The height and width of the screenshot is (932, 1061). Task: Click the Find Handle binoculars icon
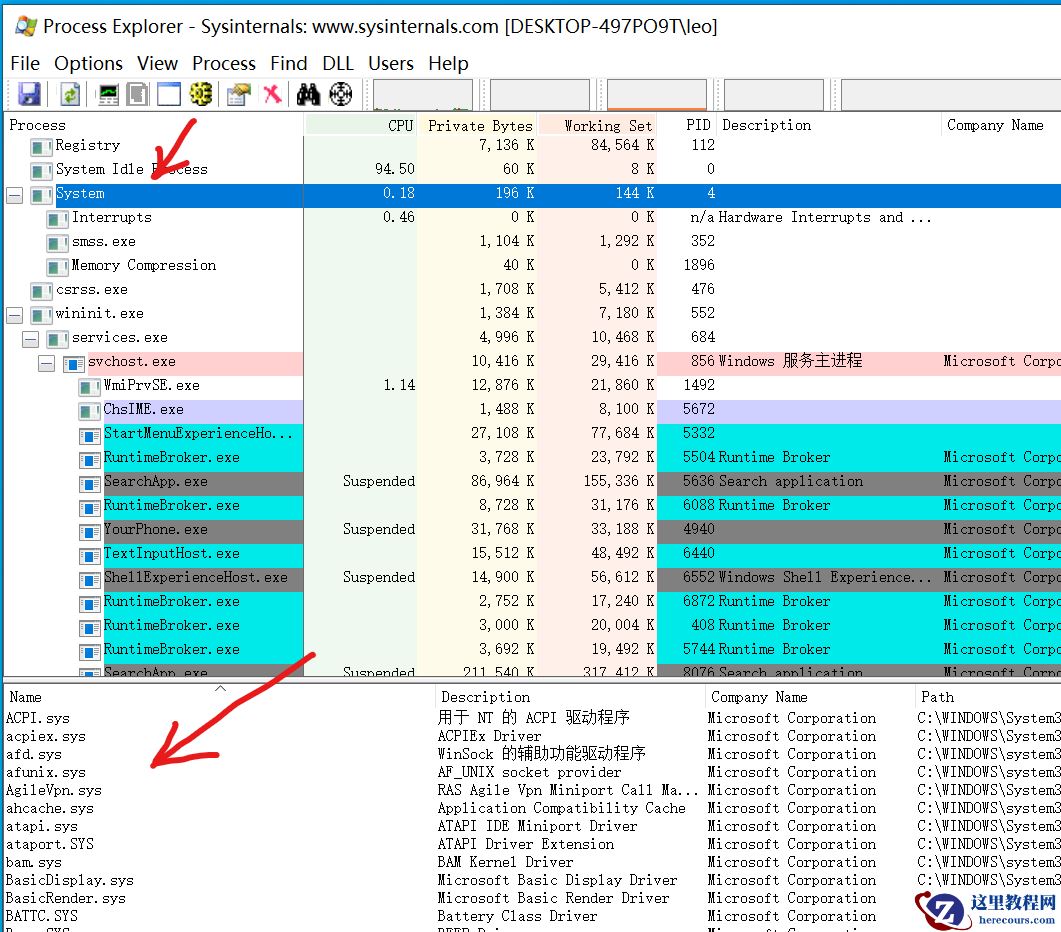(x=310, y=94)
